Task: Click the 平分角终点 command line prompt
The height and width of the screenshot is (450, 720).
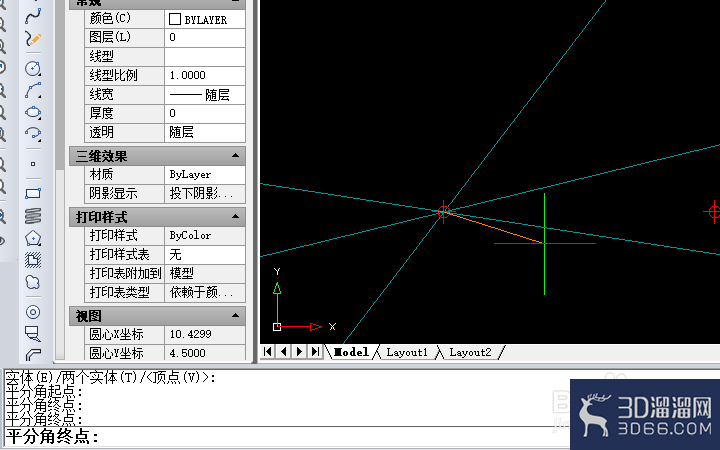Action: [x=51, y=437]
